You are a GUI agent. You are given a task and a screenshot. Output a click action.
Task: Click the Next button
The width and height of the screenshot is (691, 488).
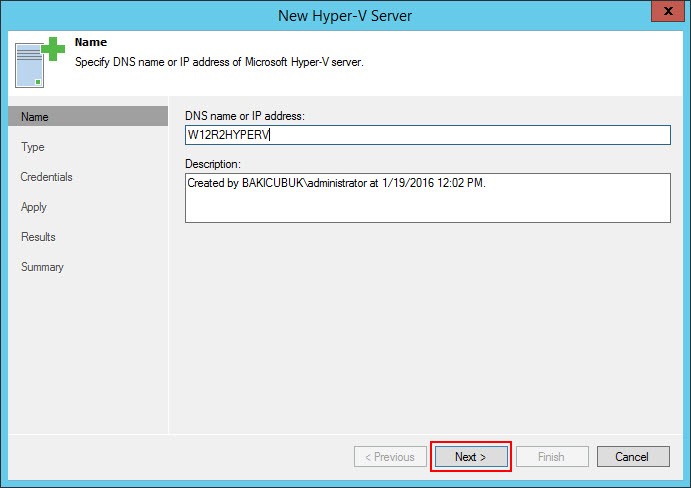471,457
